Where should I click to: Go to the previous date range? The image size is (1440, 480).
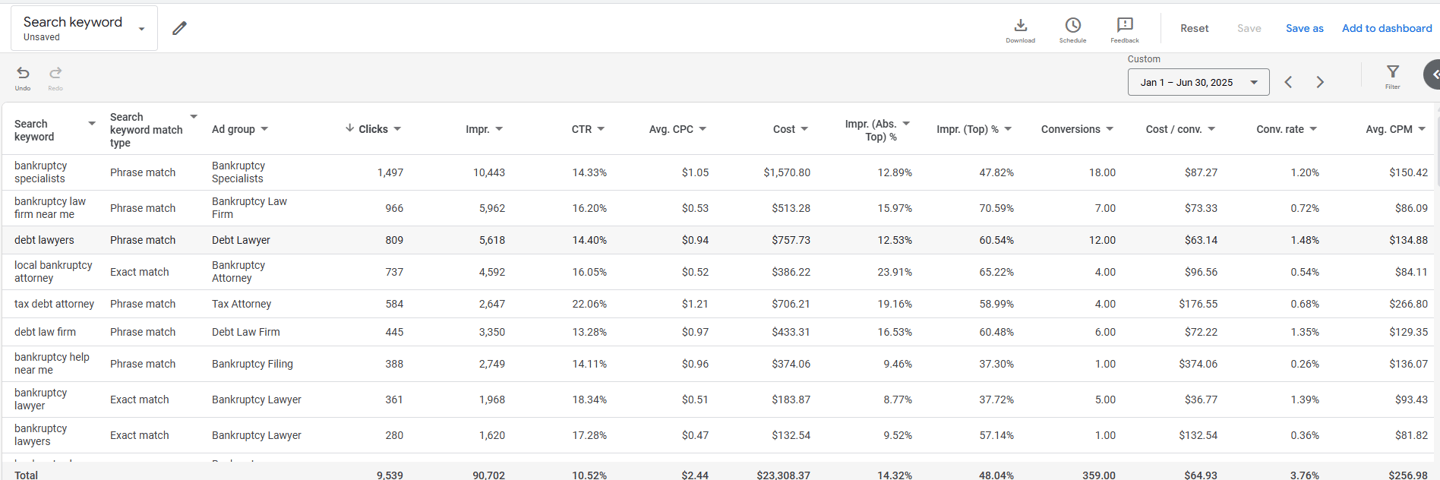point(1288,82)
